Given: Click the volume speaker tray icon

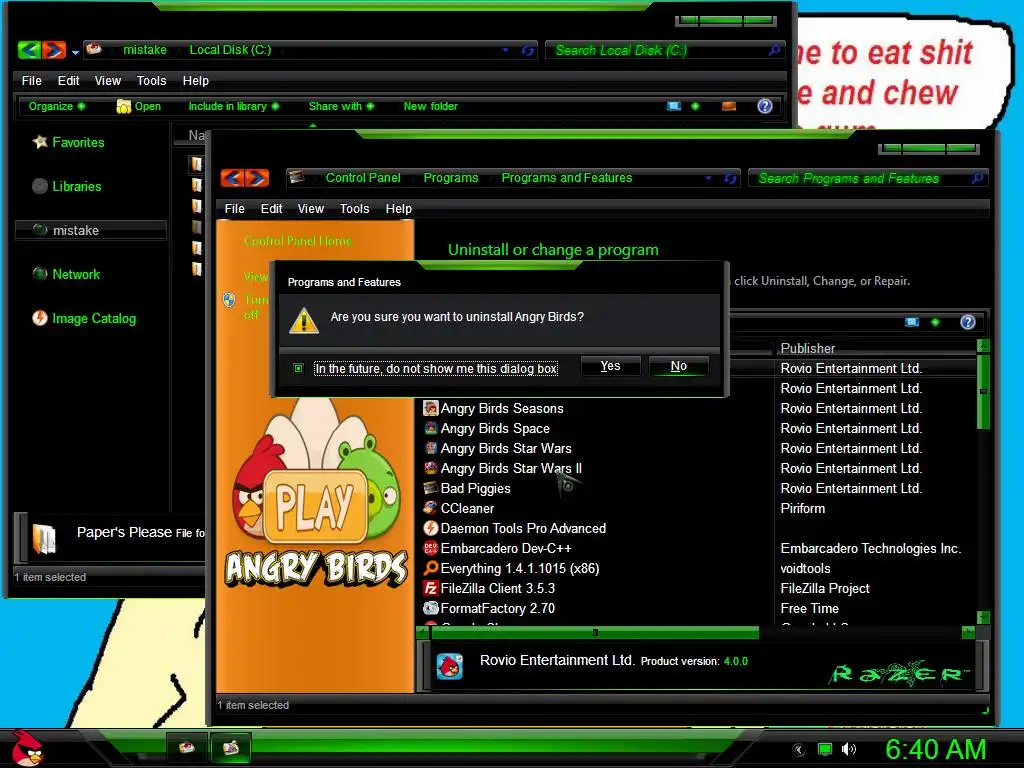Looking at the screenshot, I should pyautogui.click(x=848, y=749).
